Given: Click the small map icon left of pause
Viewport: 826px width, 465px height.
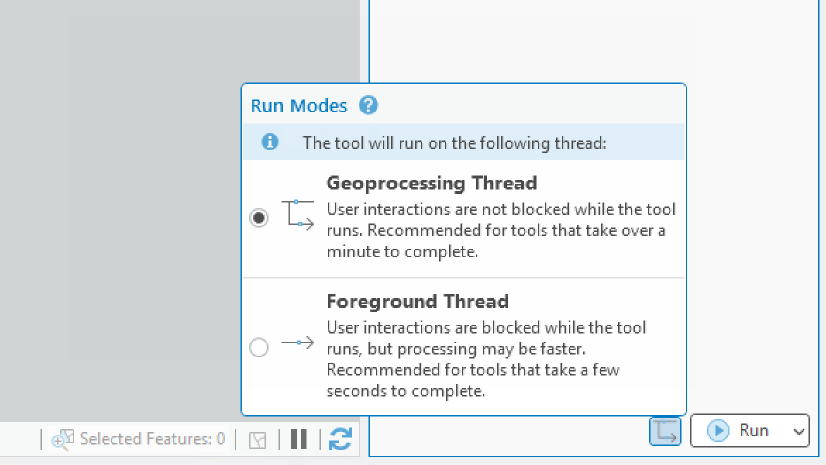Looking at the screenshot, I should [x=258, y=439].
